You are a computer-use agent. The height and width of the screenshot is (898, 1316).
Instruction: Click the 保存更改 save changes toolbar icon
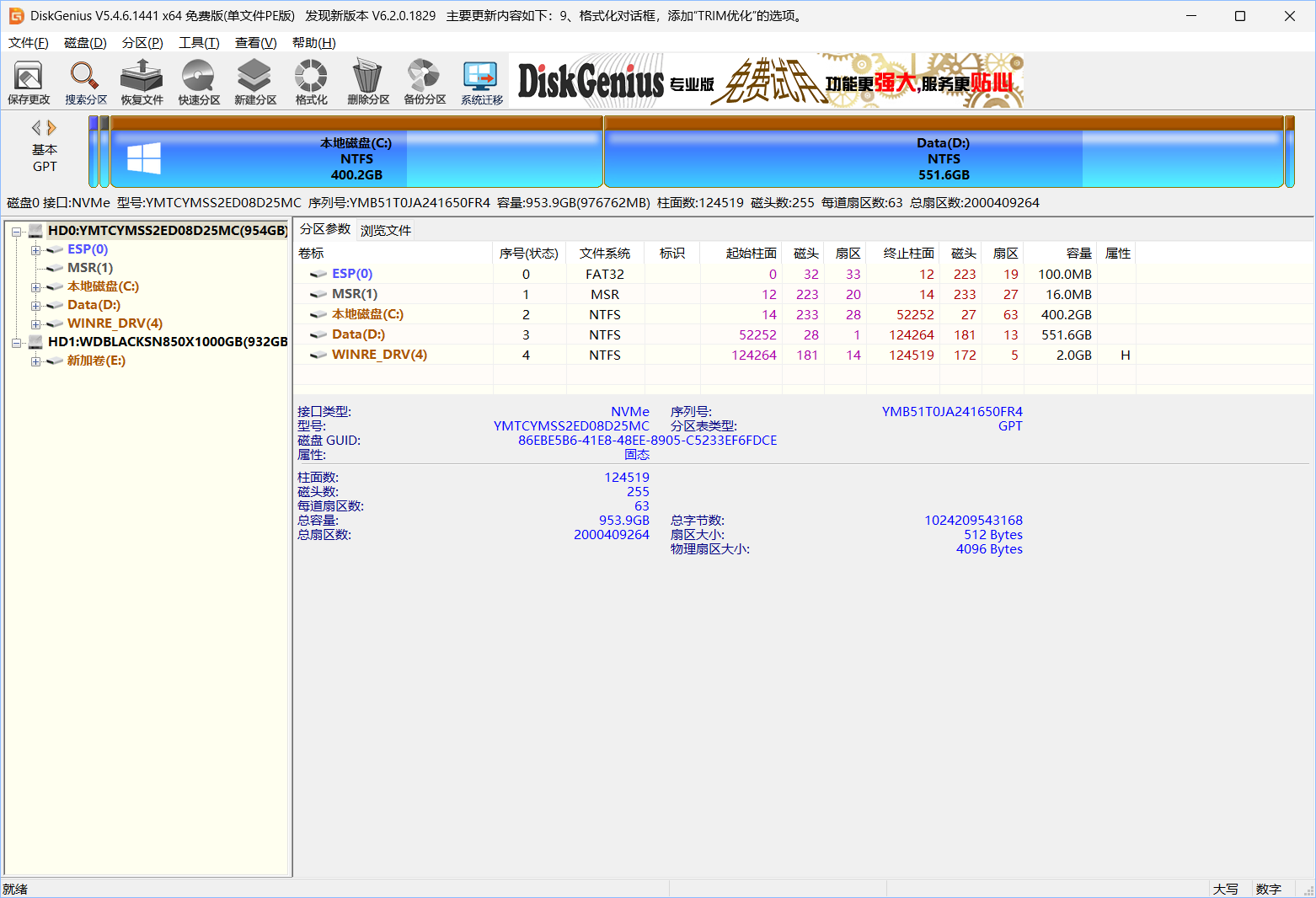pos(29,83)
